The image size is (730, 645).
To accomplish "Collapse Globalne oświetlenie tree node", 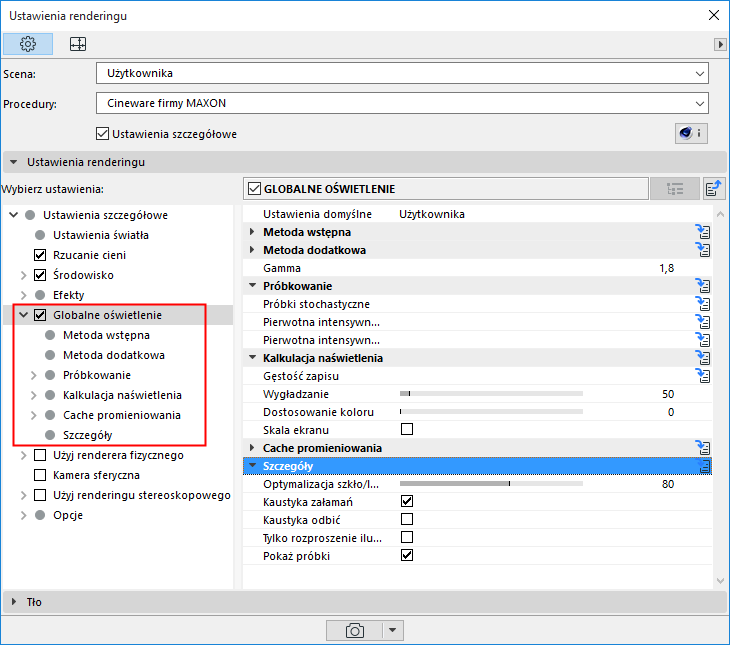I will (24, 315).
